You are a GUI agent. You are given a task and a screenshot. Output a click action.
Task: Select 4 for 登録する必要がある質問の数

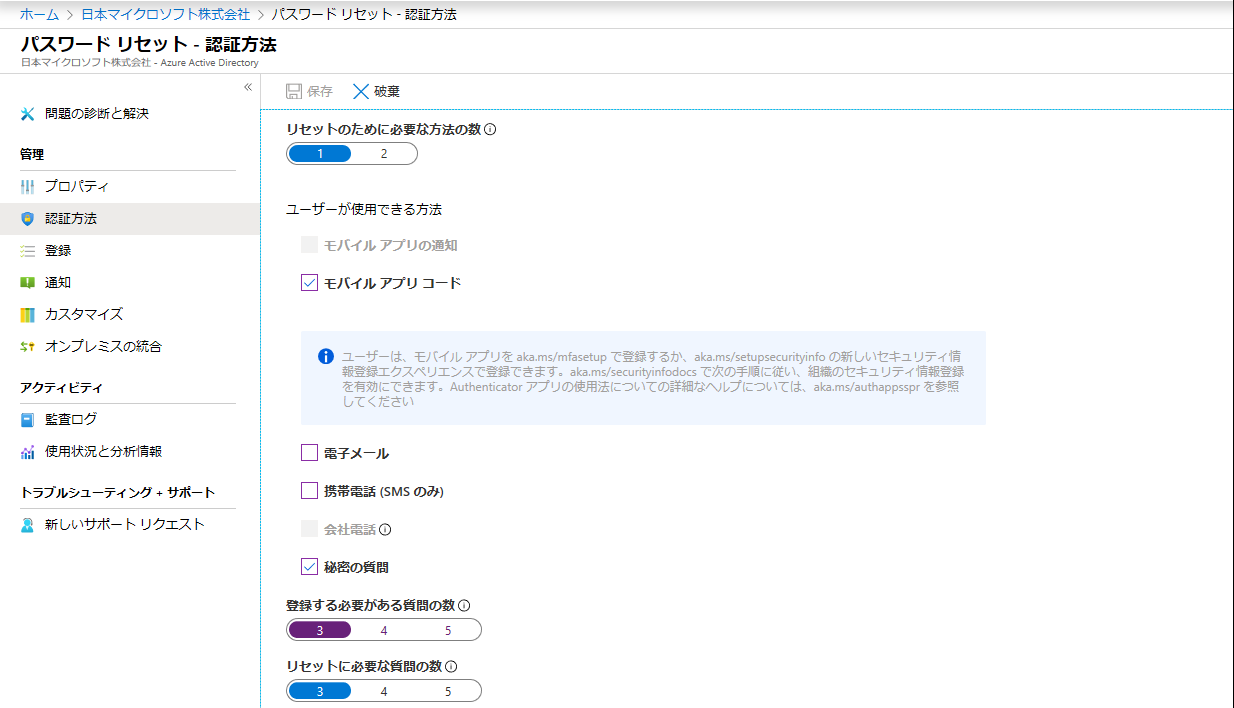[x=384, y=631]
